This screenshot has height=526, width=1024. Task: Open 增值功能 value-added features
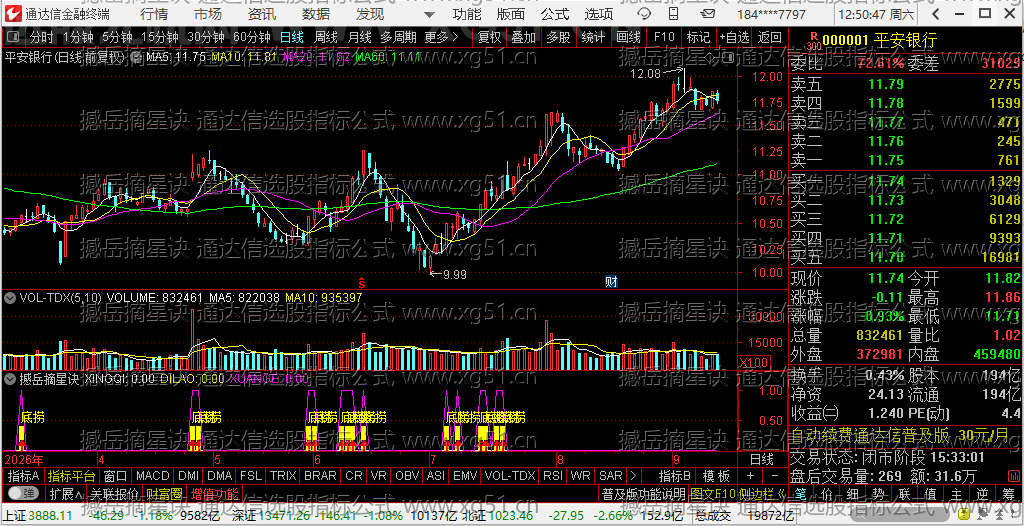coord(215,493)
